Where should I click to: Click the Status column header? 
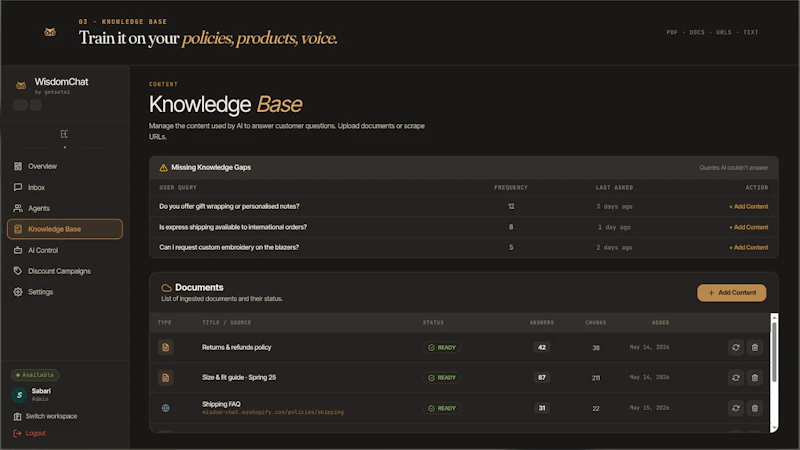click(433, 322)
